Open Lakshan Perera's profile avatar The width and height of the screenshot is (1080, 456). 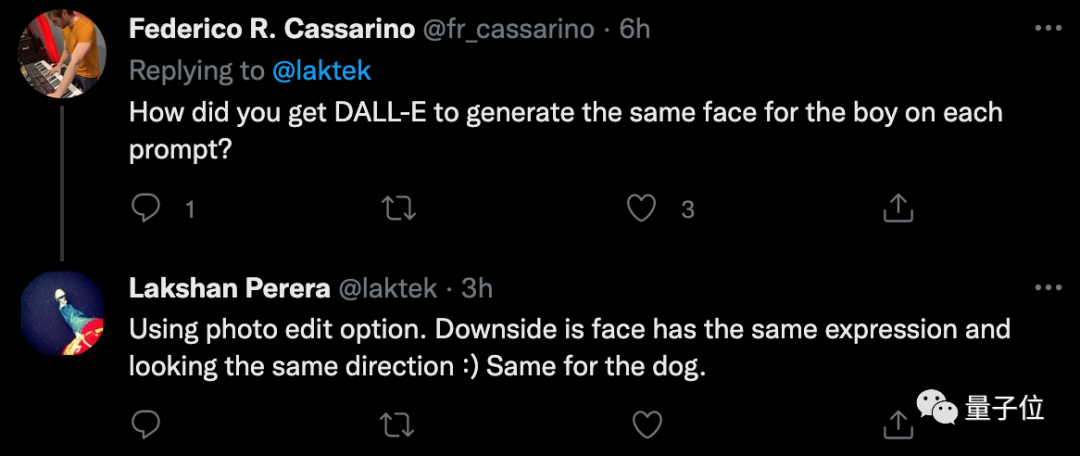[x=62, y=314]
